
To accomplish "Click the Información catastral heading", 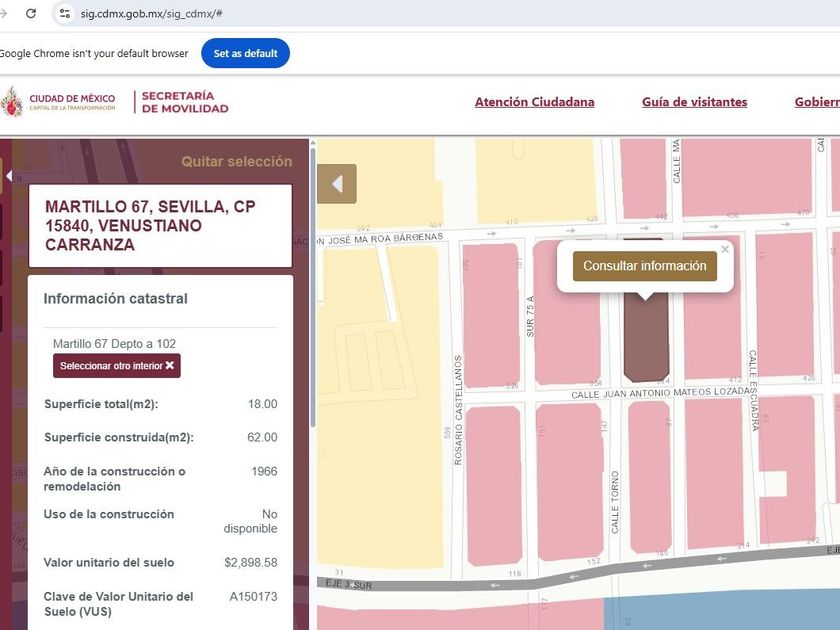I will point(115,299).
